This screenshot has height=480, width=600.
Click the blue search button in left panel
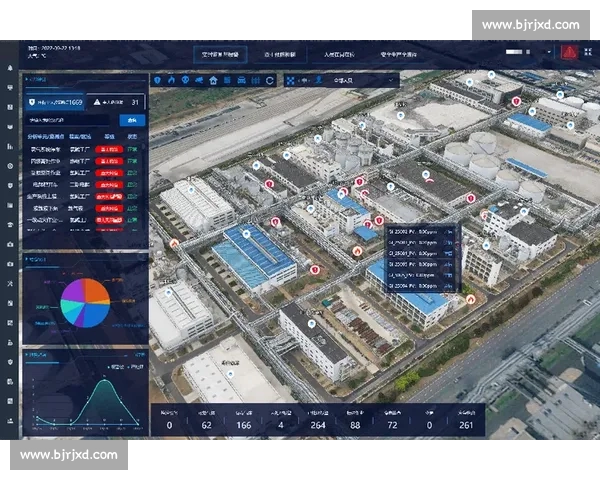pyautogui.click(x=130, y=120)
